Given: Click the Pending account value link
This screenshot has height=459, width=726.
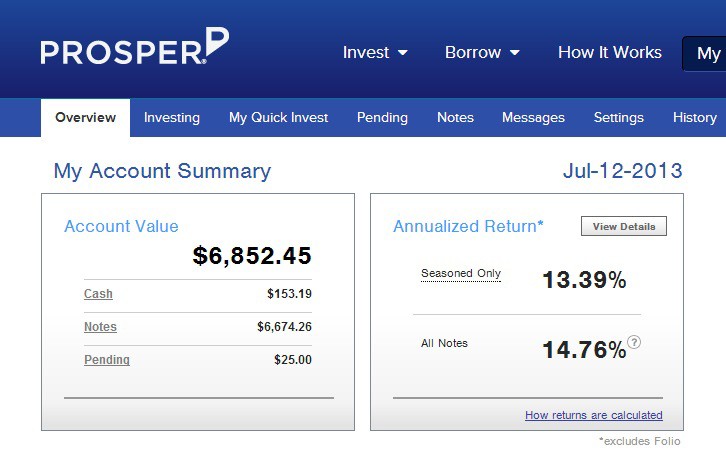Looking at the screenshot, I should [107, 360].
